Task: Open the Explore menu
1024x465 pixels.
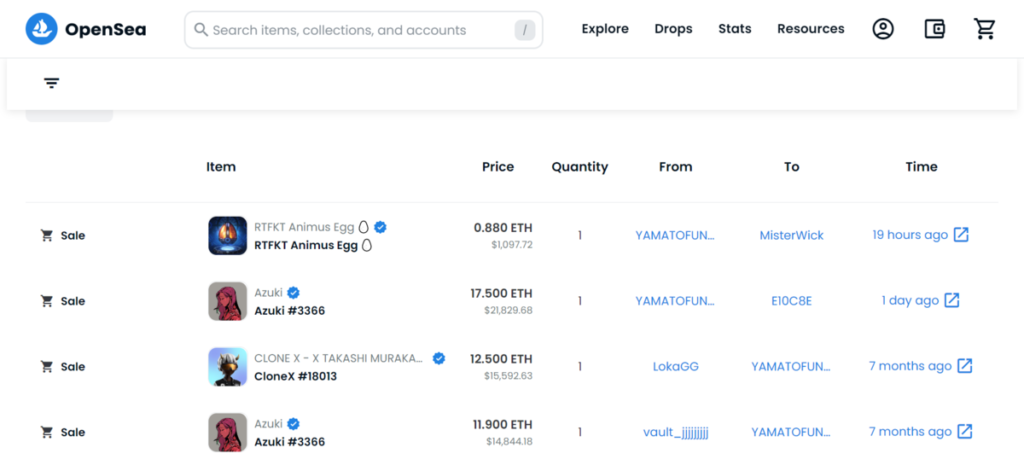Action: [x=605, y=29]
